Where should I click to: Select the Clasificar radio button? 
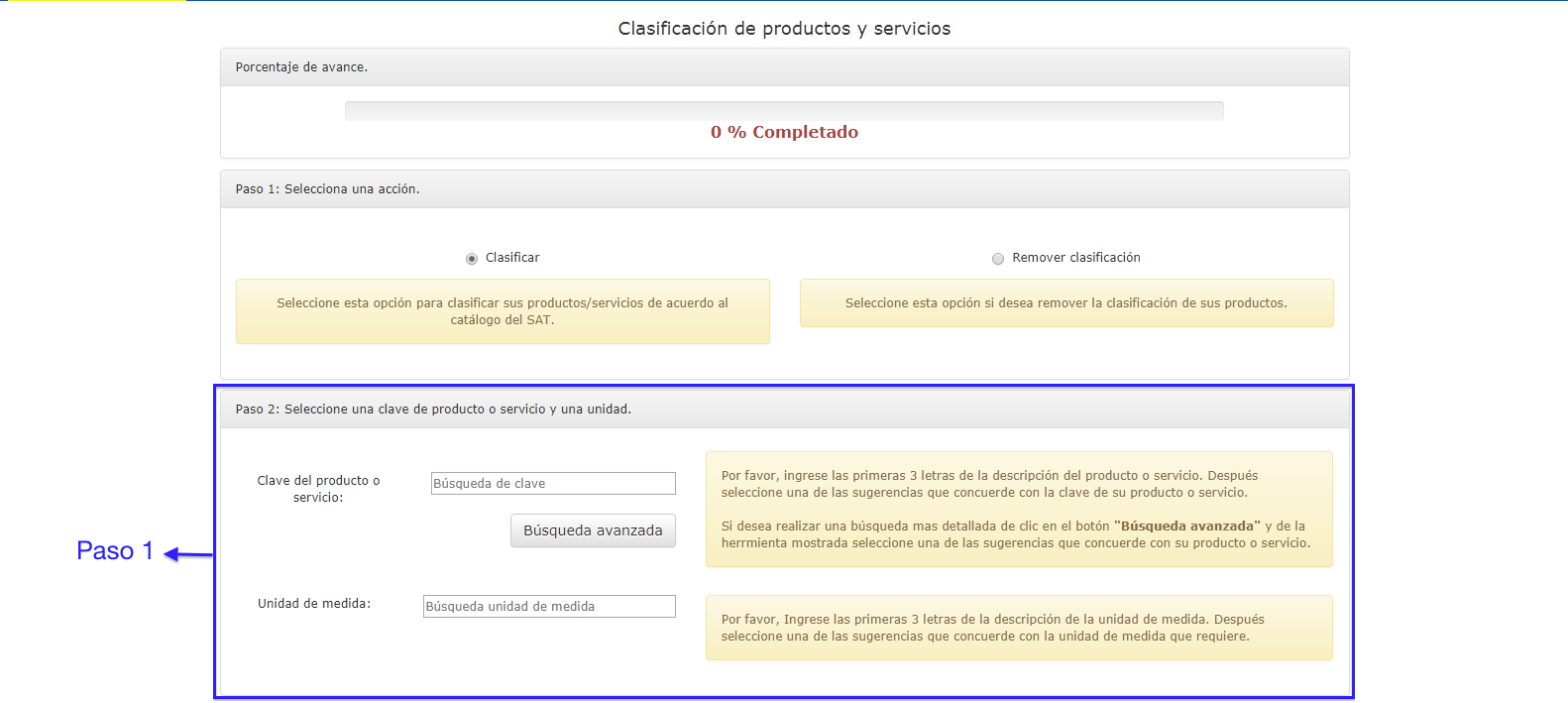[472, 259]
